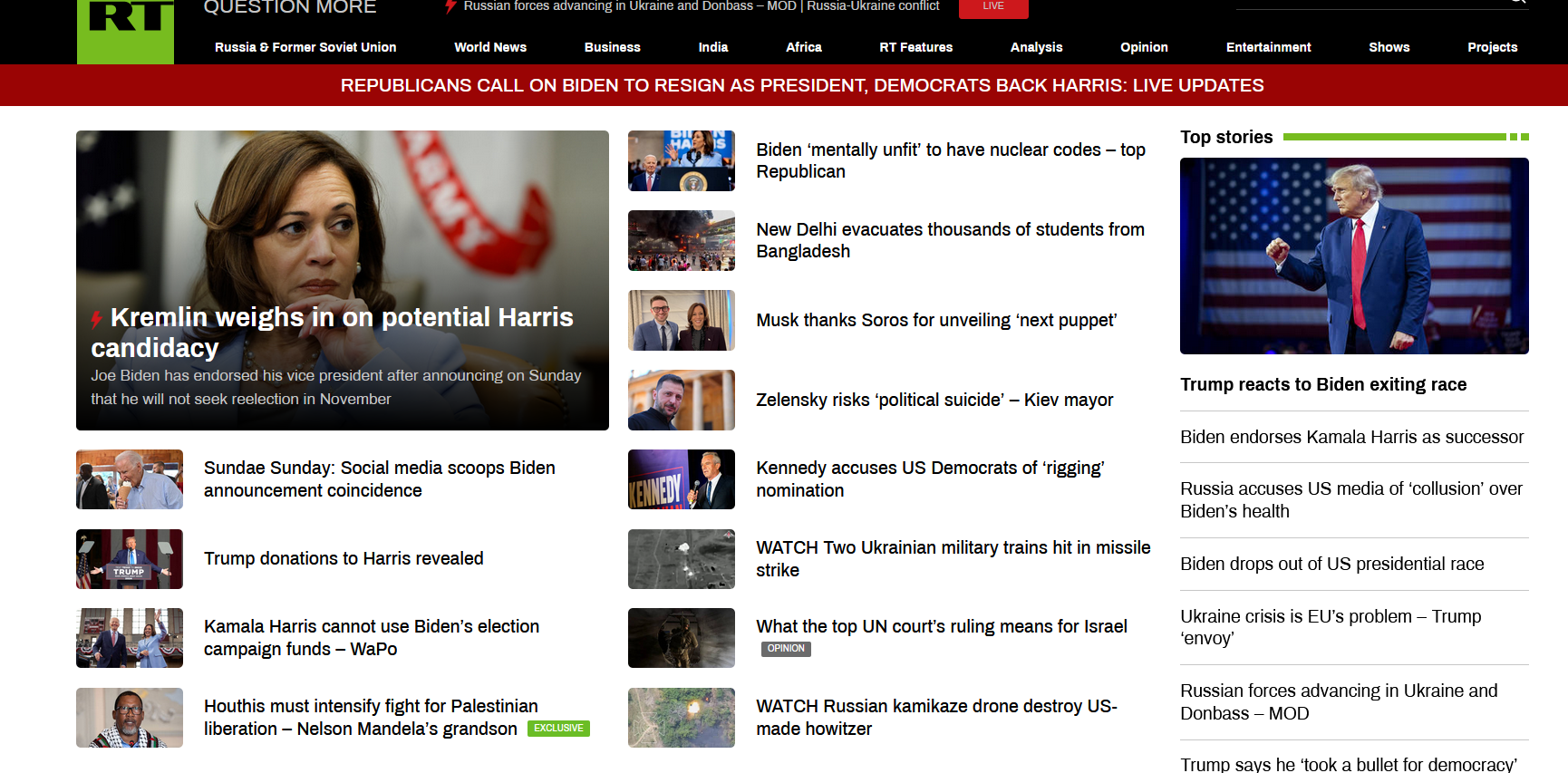Open the Projects section
Image resolution: width=1568 pixels, height=773 pixels.
click(x=1493, y=47)
